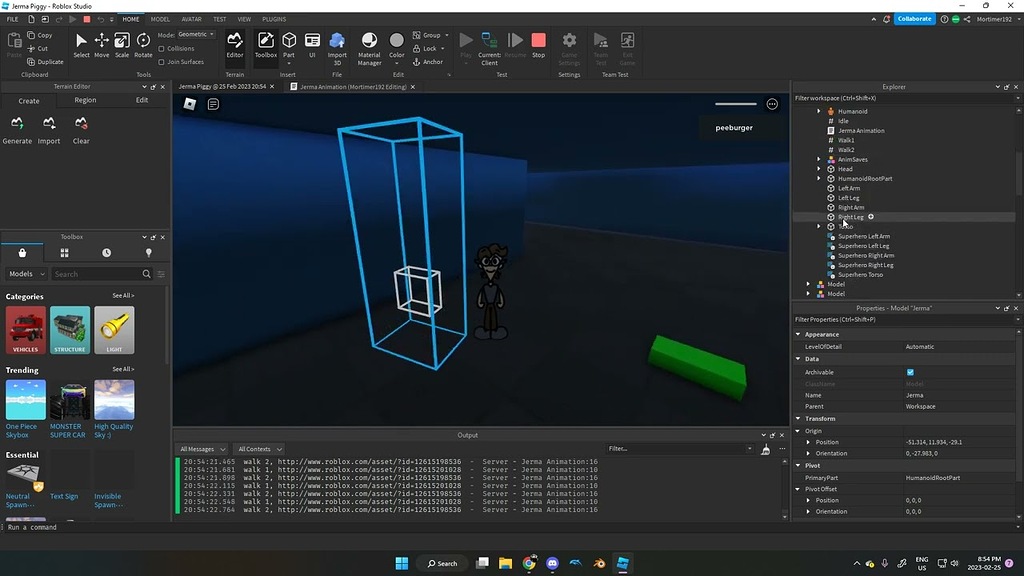Image resolution: width=1024 pixels, height=576 pixels.
Task: Open the Mode Geometric dropdown
Action: click(196, 34)
